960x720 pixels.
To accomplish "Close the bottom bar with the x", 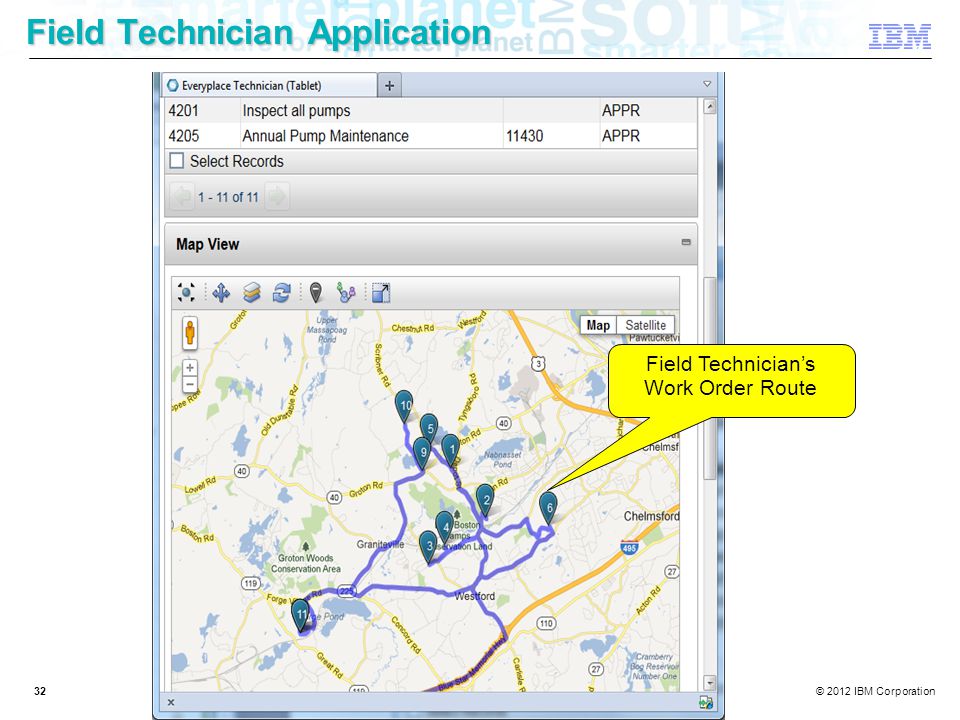I will pos(171,702).
